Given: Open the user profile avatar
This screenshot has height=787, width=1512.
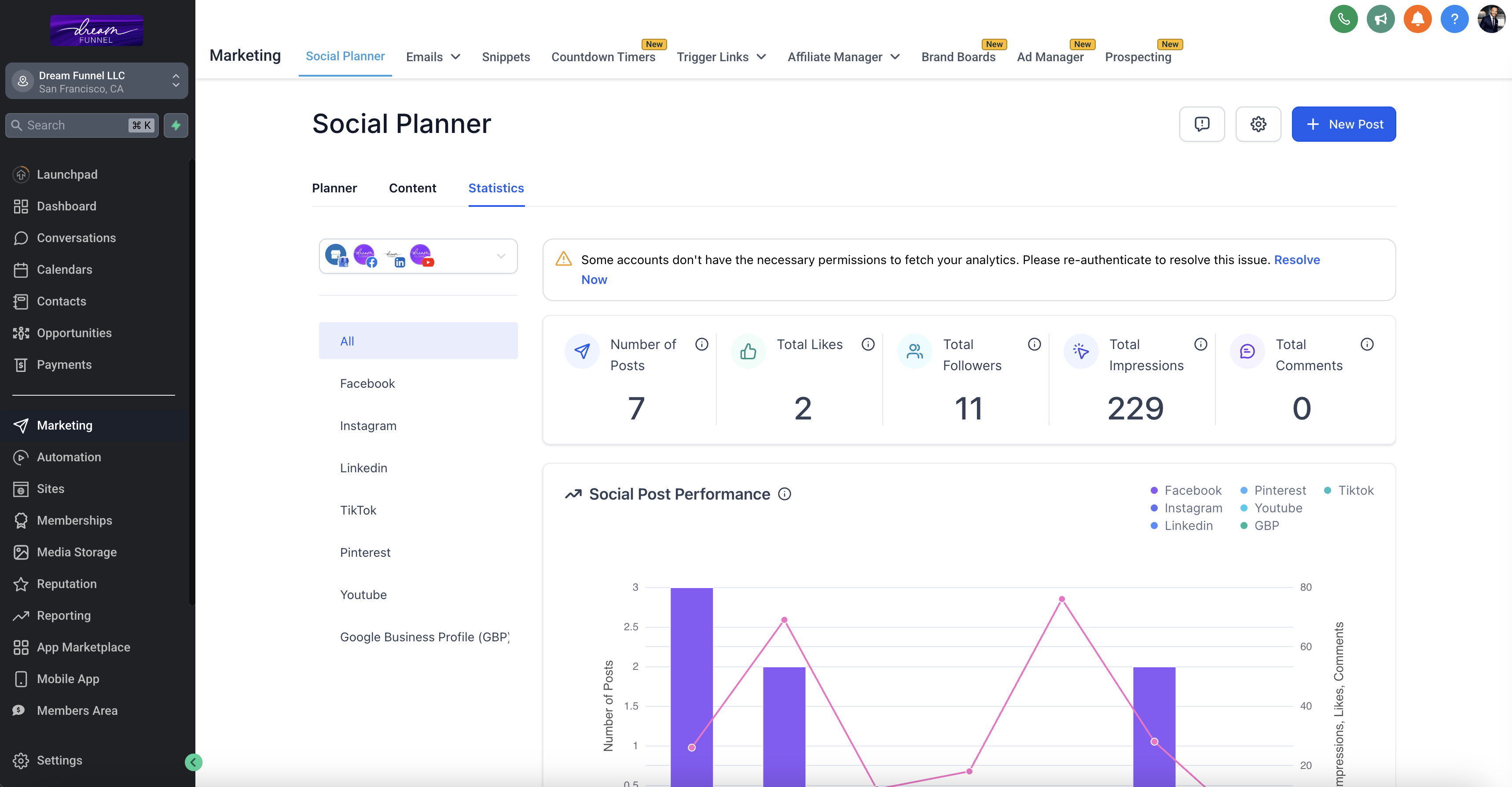Looking at the screenshot, I should pos(1491,19).
